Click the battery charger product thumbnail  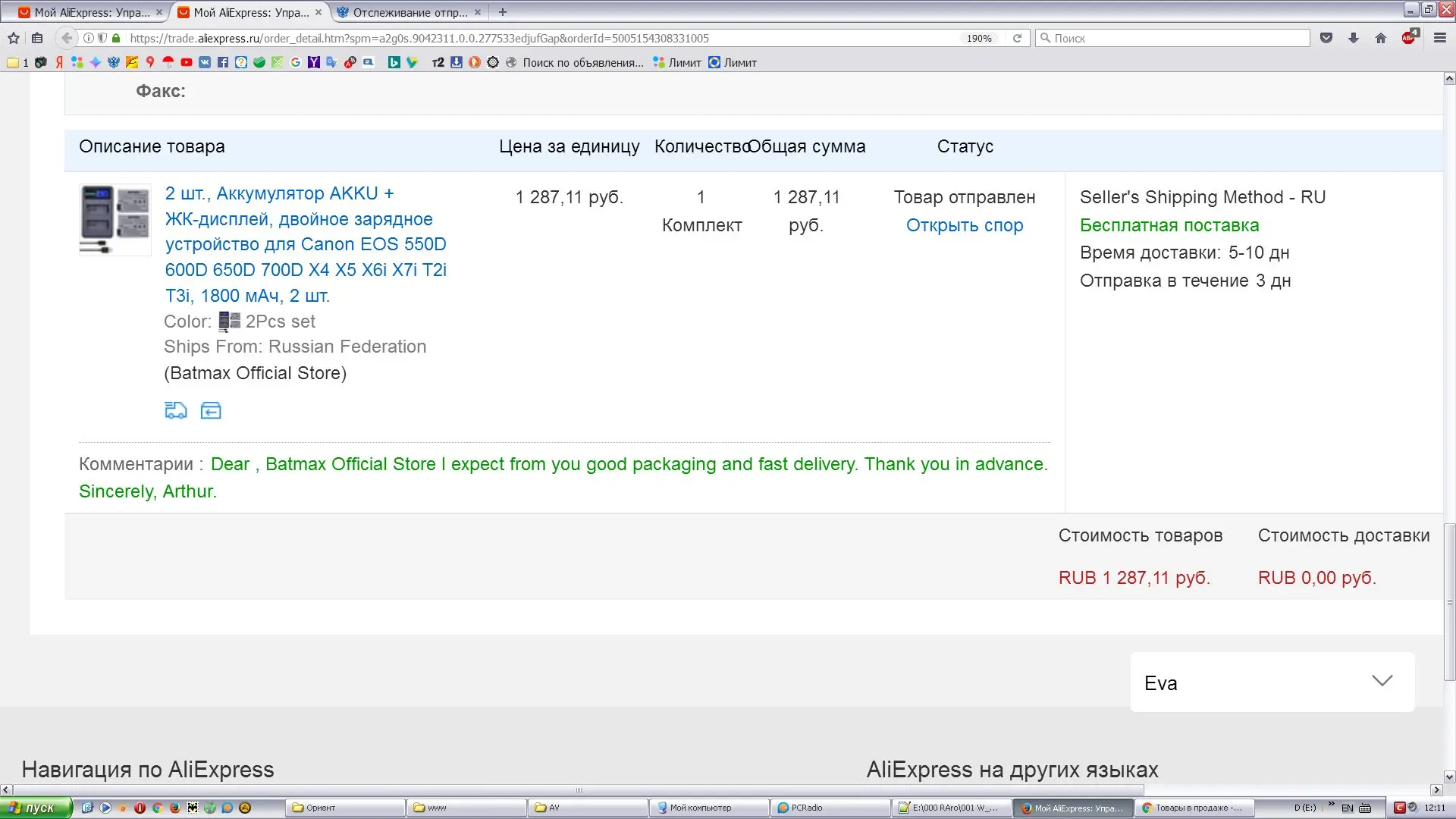115,219
